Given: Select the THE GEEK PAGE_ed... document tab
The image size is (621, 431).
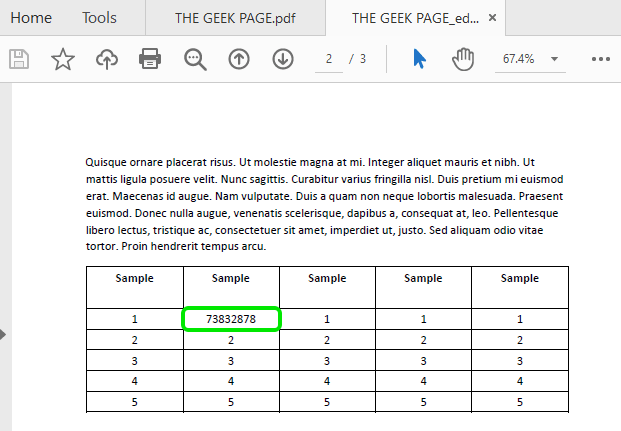Looking at the screenshot, I should (415, 18).
